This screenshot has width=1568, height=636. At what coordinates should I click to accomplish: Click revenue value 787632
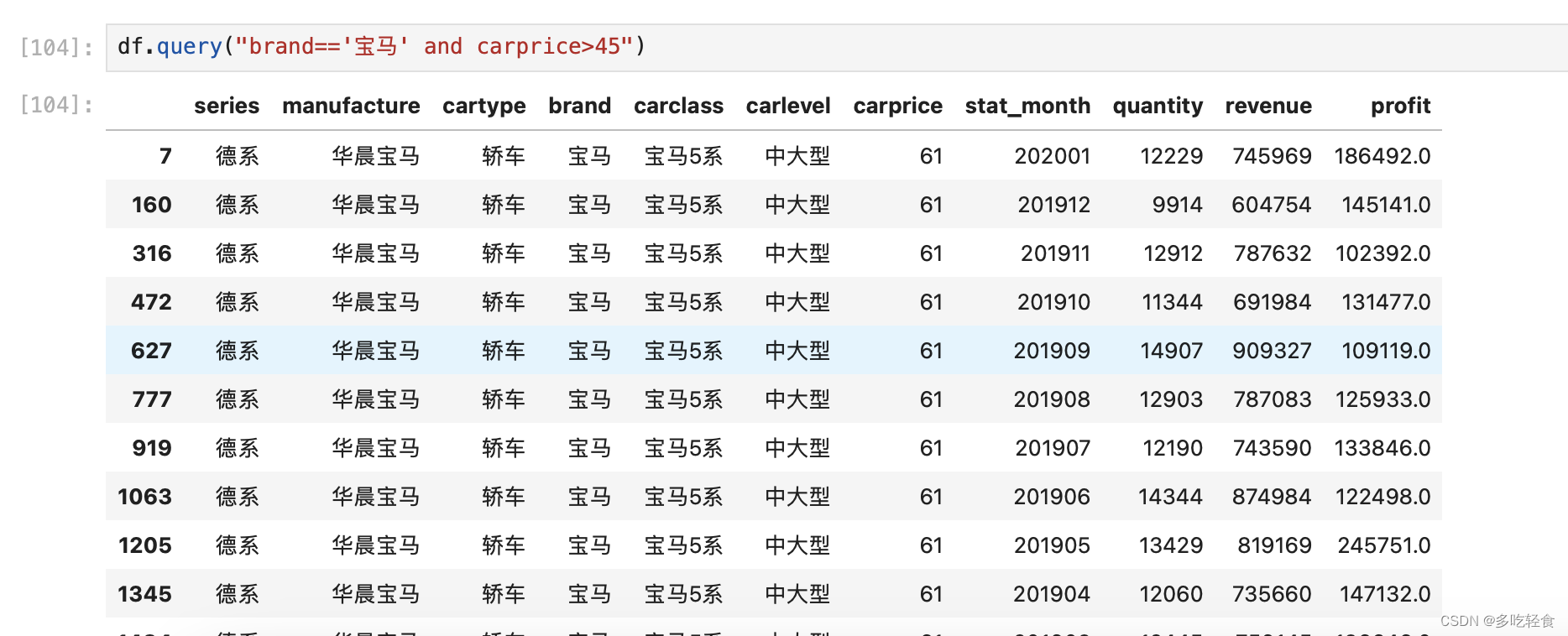pyautogui.click(x=1273, y=253)
